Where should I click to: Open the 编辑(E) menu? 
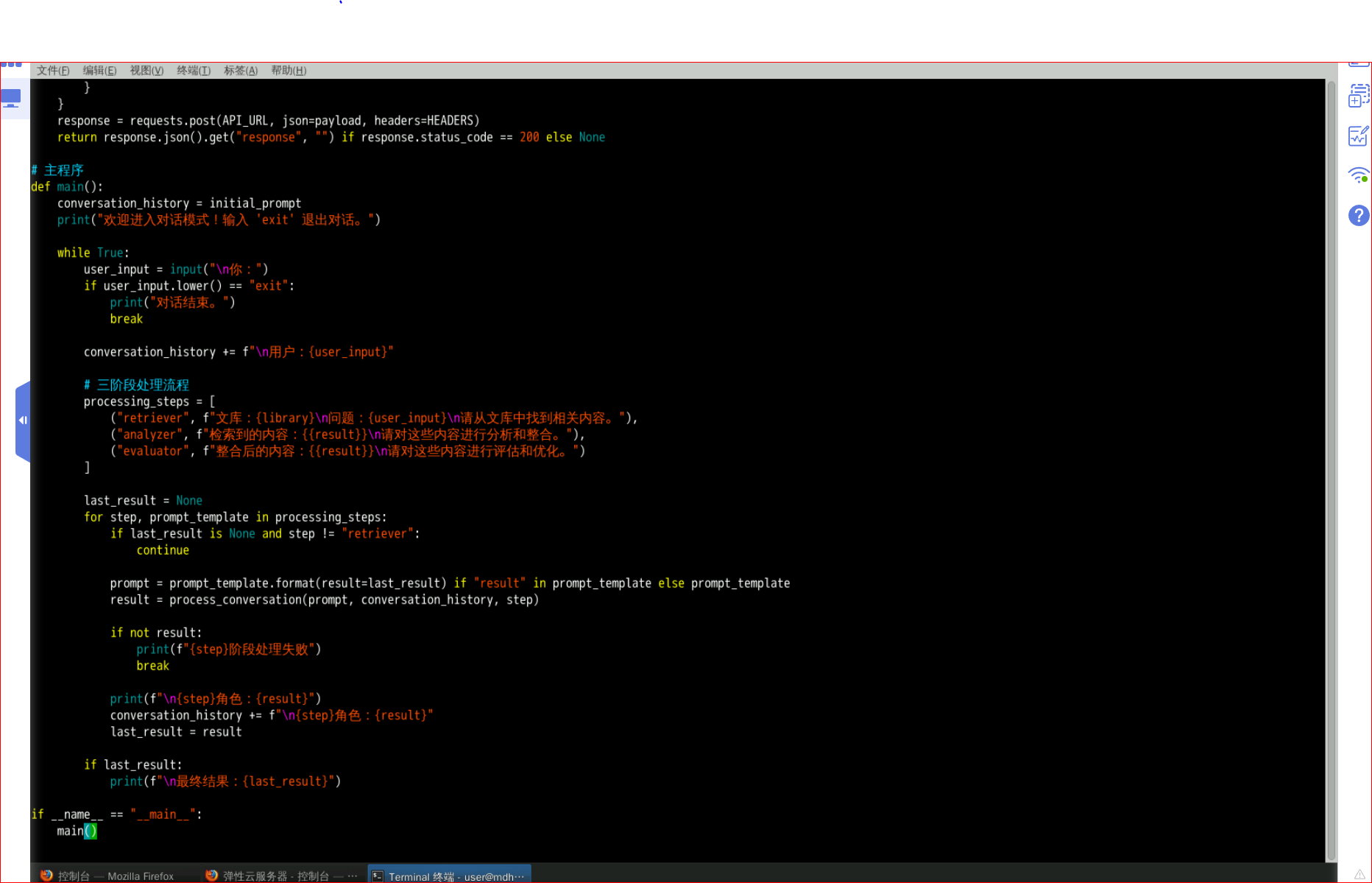(99, 71)
